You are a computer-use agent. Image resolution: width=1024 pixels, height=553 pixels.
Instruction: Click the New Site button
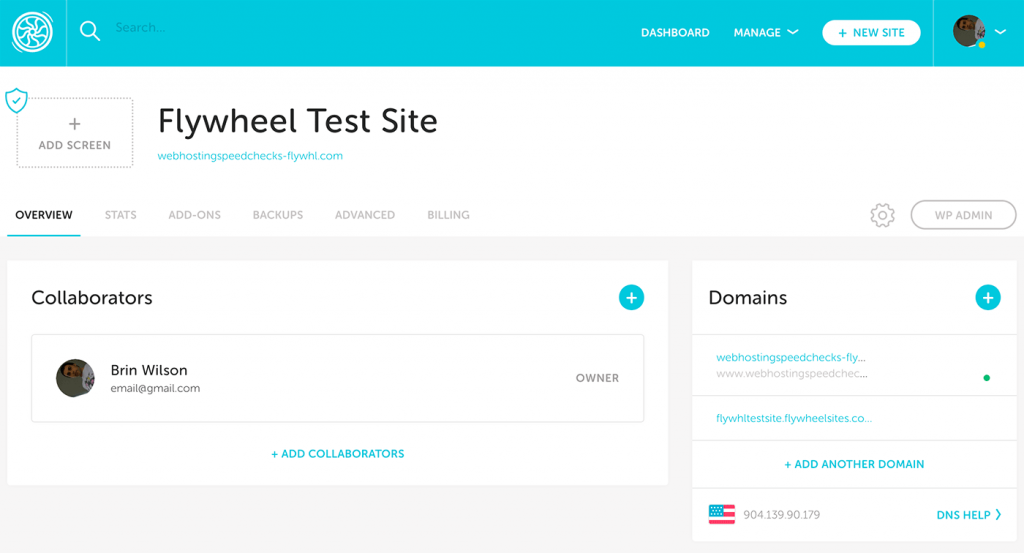tap(871, 33)
